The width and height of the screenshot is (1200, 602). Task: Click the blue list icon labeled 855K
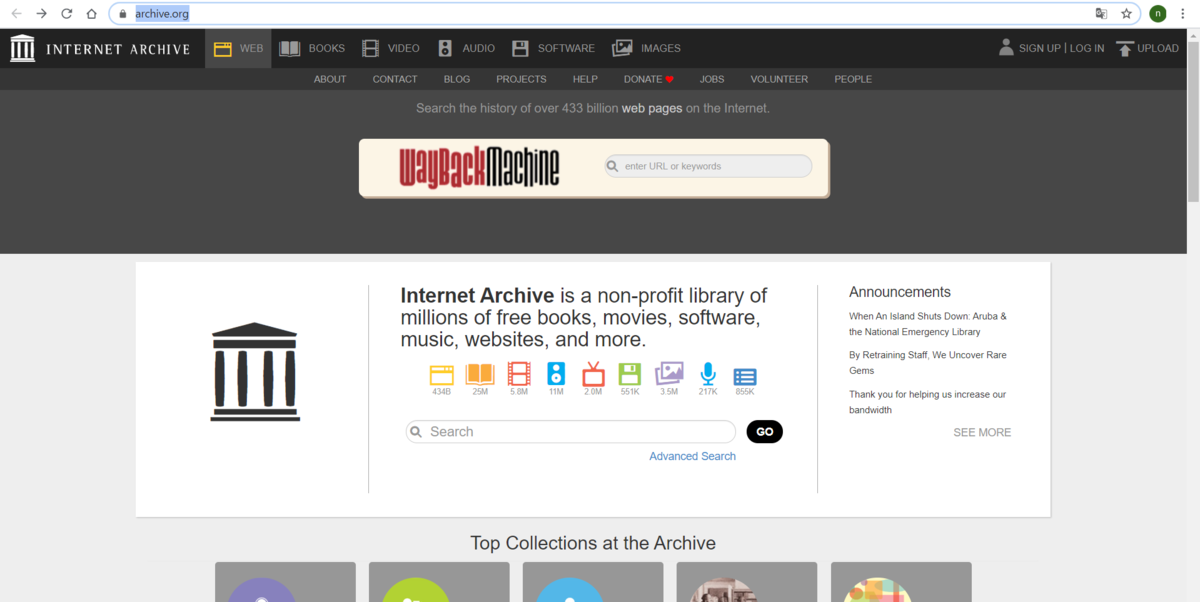click(745, 377)
